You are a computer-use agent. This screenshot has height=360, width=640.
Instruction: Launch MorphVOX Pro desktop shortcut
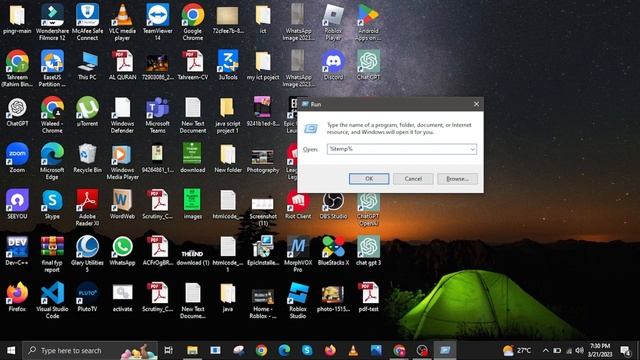298,254
